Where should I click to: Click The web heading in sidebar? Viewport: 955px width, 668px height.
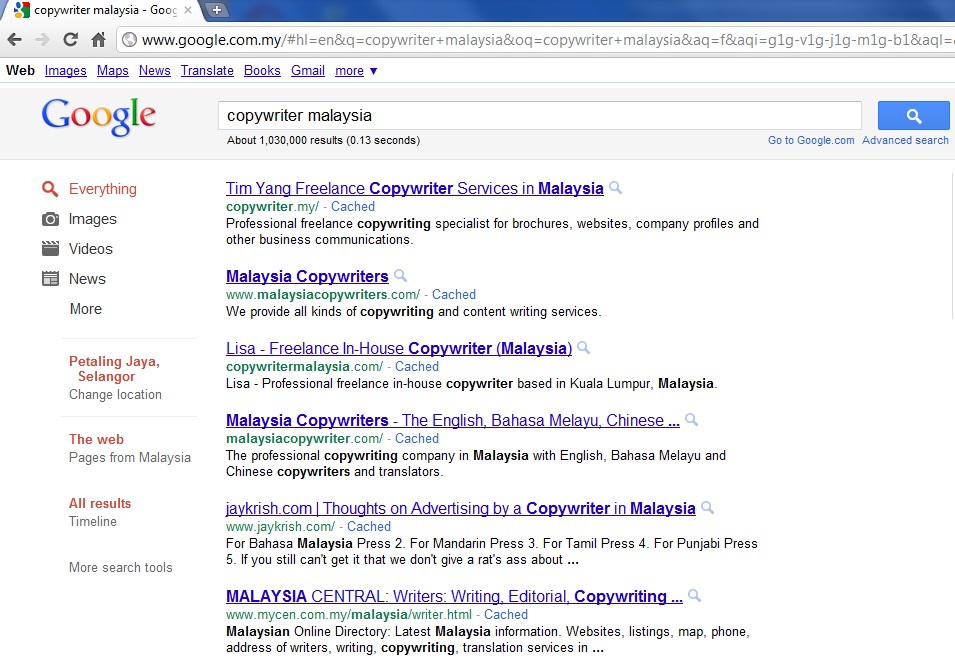pos(96,439)
